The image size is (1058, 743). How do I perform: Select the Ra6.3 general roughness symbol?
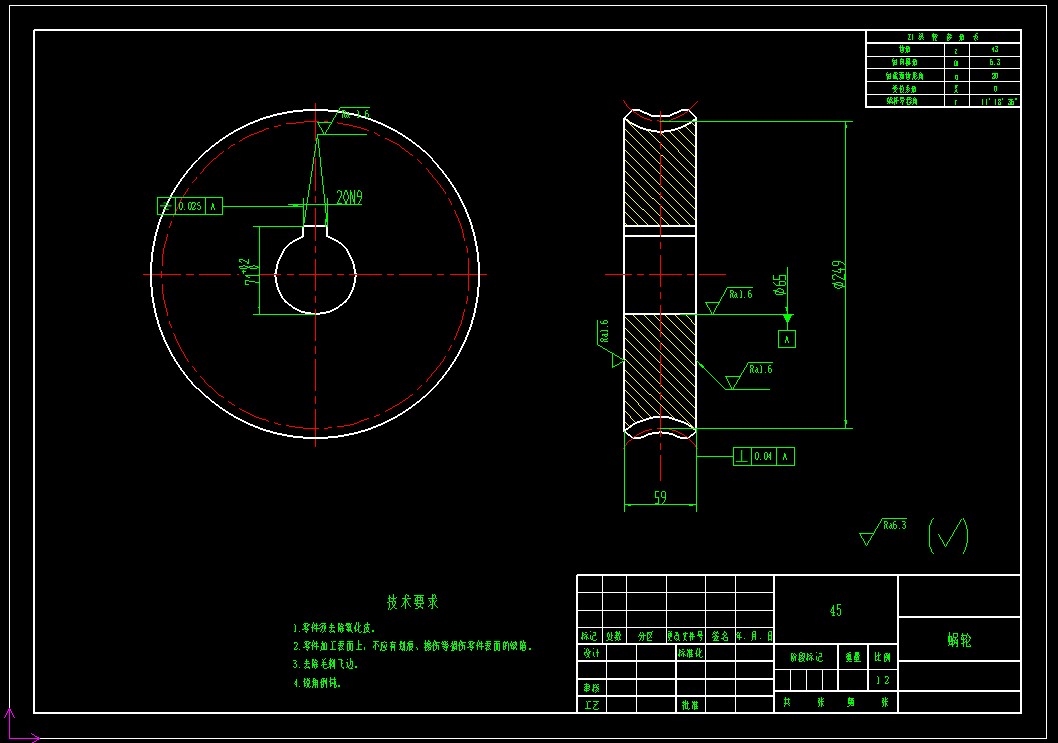point(883,532)
